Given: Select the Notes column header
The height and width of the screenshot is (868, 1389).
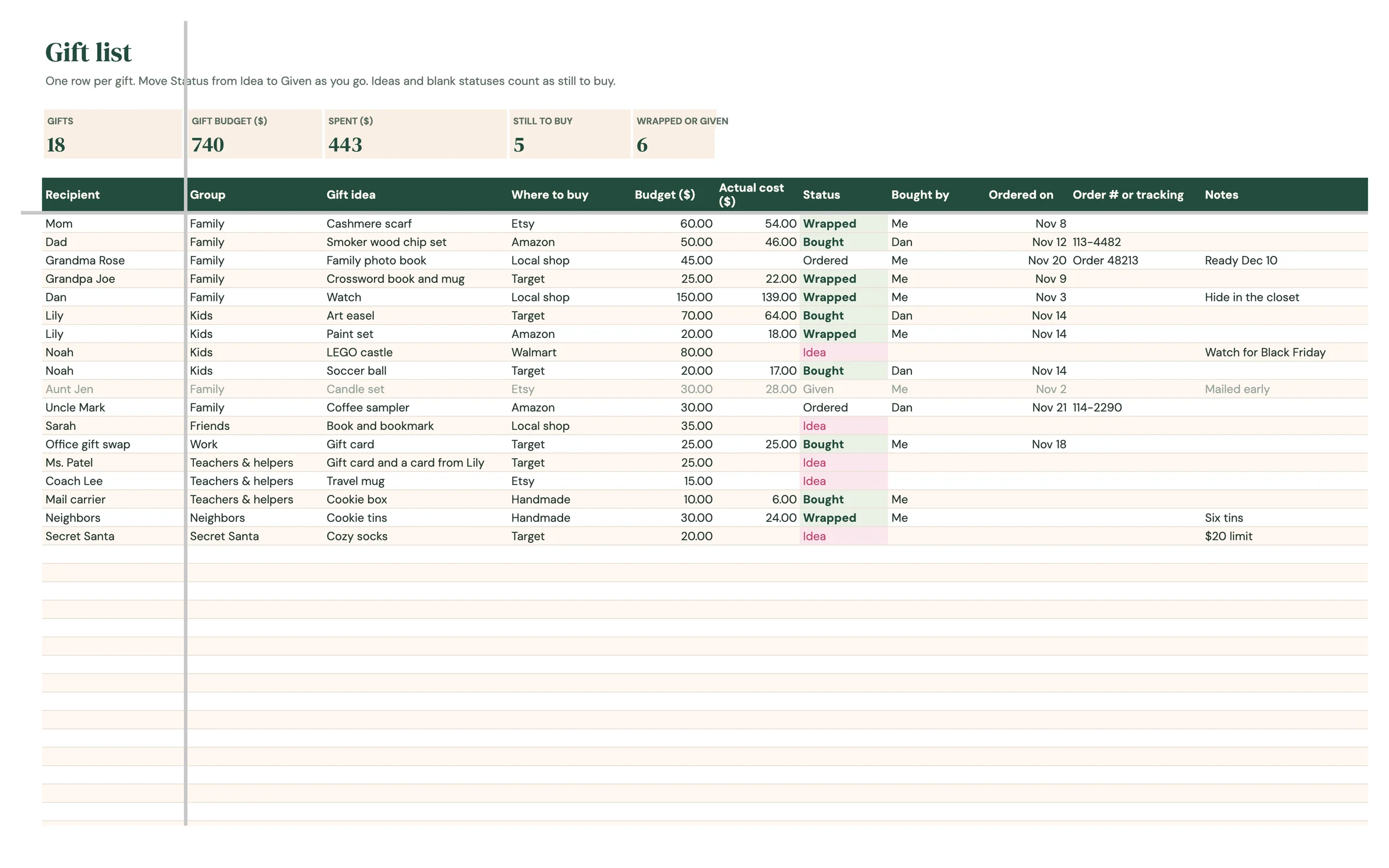Looking at the screenshot, I should click(x=1221, y=194).
